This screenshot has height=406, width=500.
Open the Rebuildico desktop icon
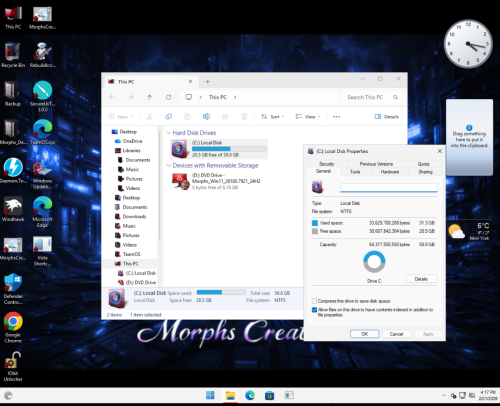click(42, 55)
